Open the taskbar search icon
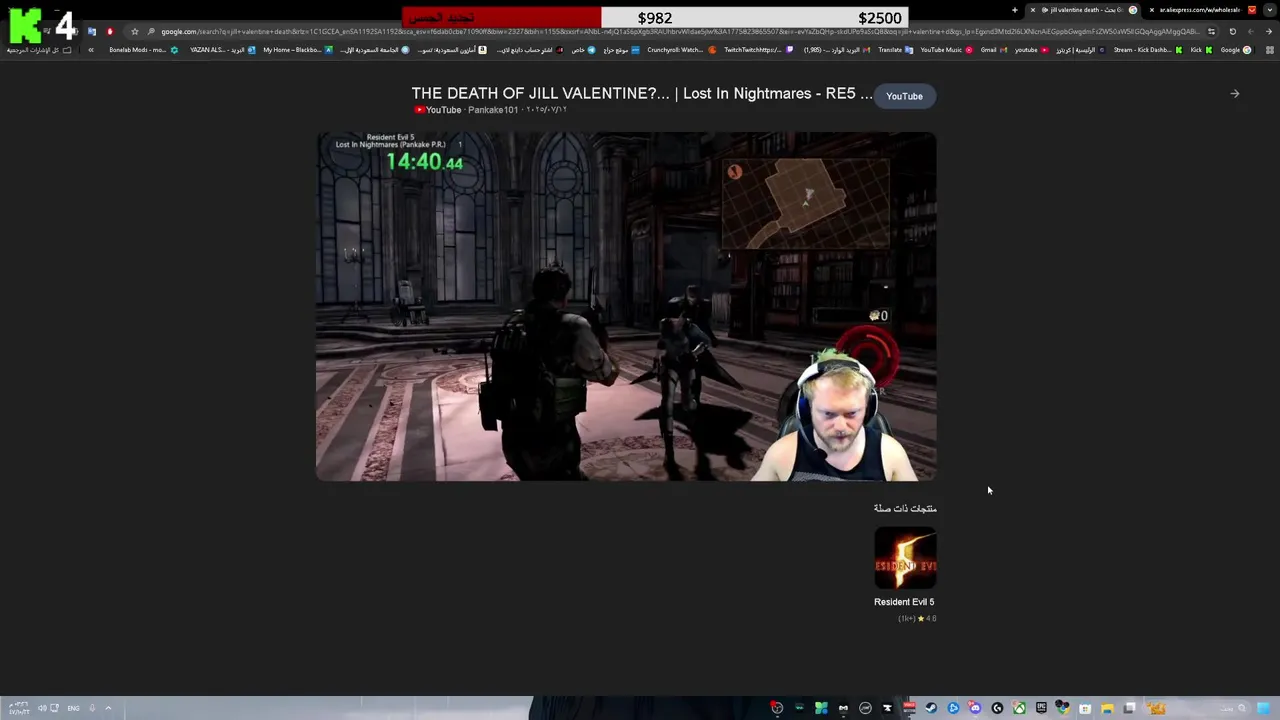 click(x=1241, y=708)
